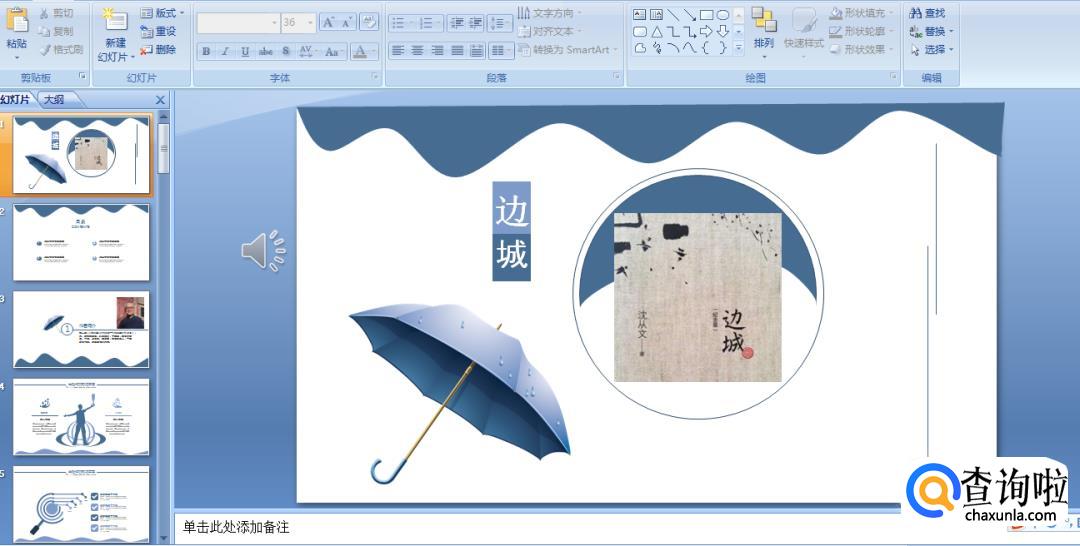This screenshot has width=1080, height=546.
Task: Reset the slide with 重设
Action: (158, 32)
